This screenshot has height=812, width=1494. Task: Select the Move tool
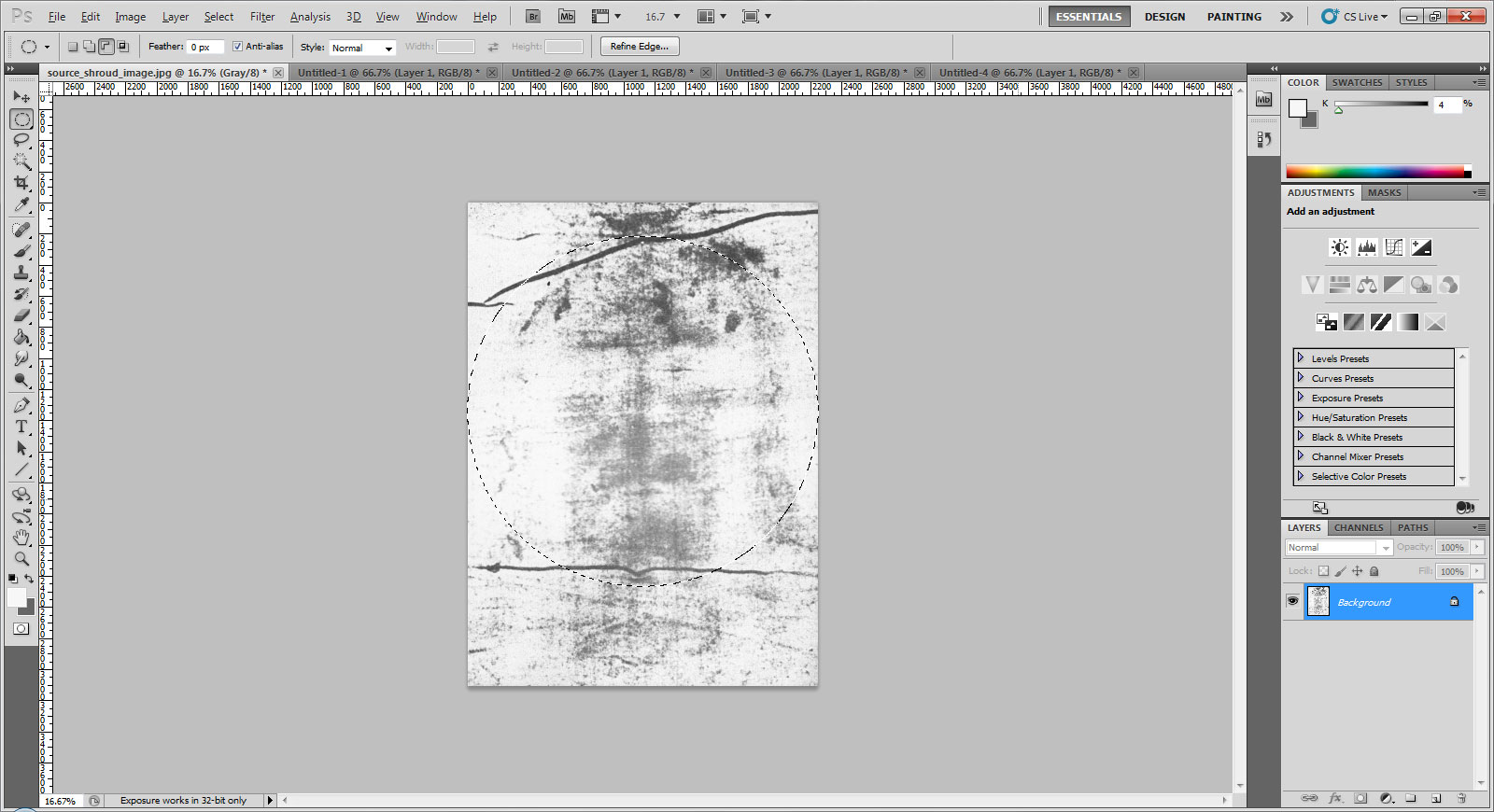(21, 96)
